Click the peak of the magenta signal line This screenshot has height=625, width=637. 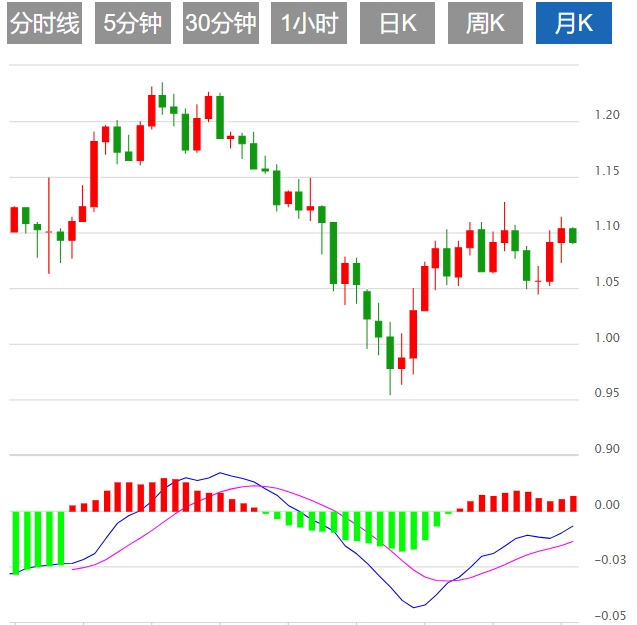point(250,487)
